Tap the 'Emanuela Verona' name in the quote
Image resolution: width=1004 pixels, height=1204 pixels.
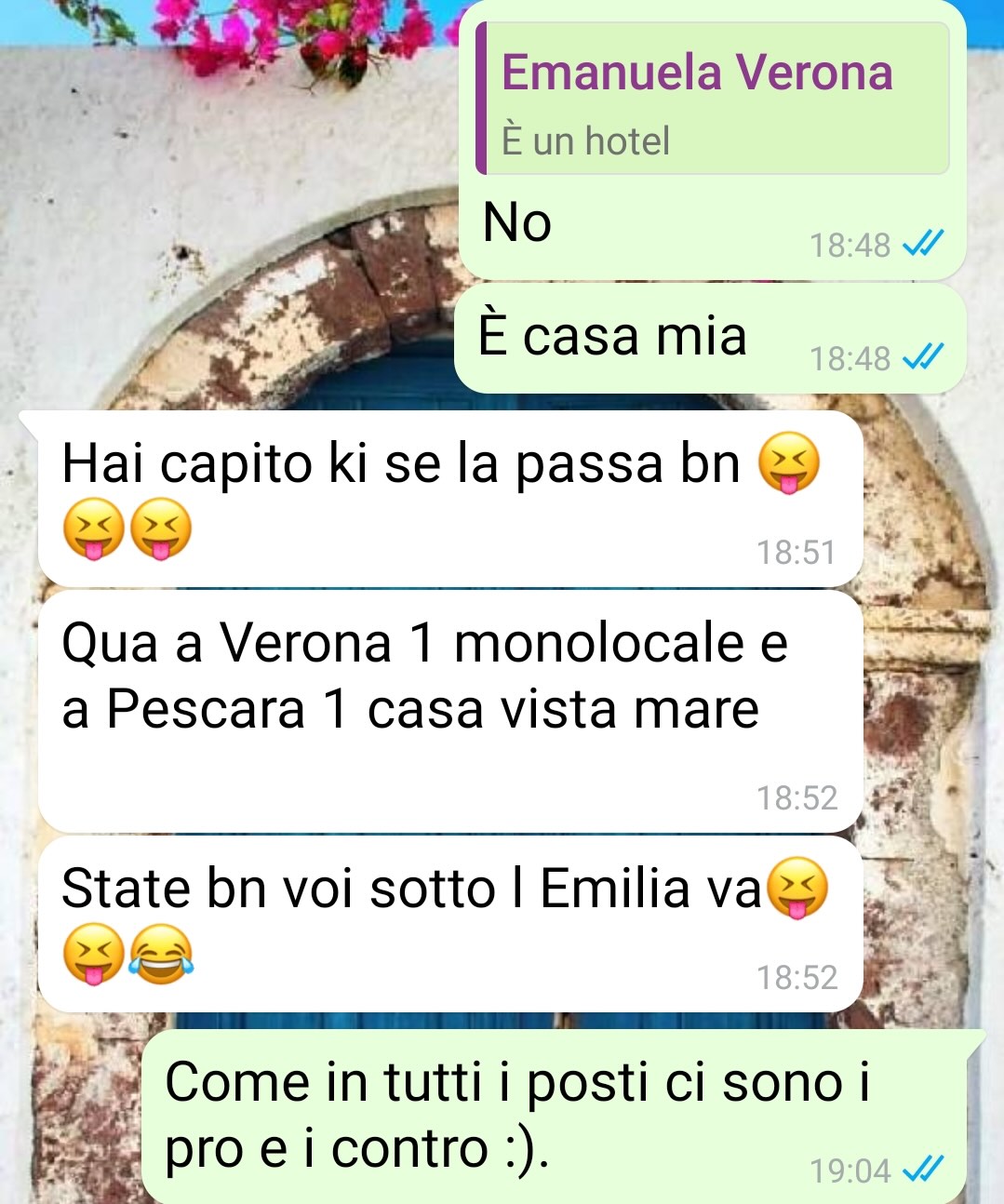(697, 73)
